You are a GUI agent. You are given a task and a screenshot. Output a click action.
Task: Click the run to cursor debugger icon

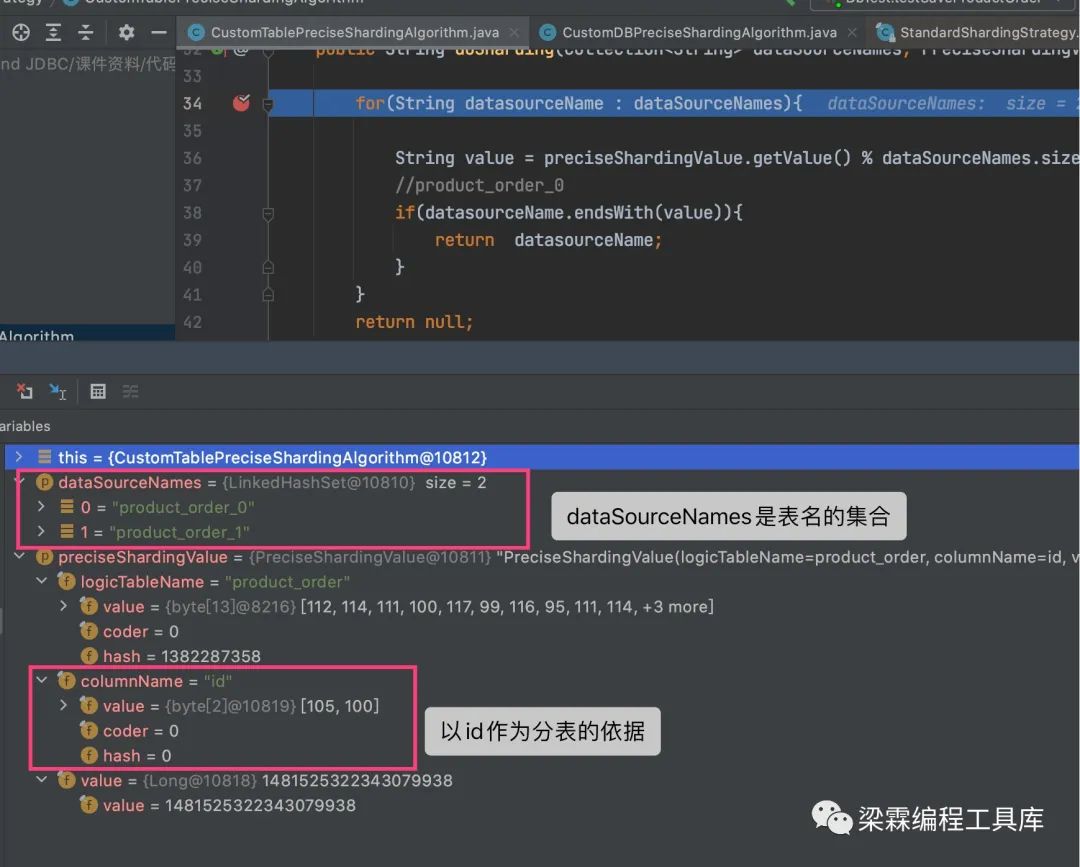point(58,391)
